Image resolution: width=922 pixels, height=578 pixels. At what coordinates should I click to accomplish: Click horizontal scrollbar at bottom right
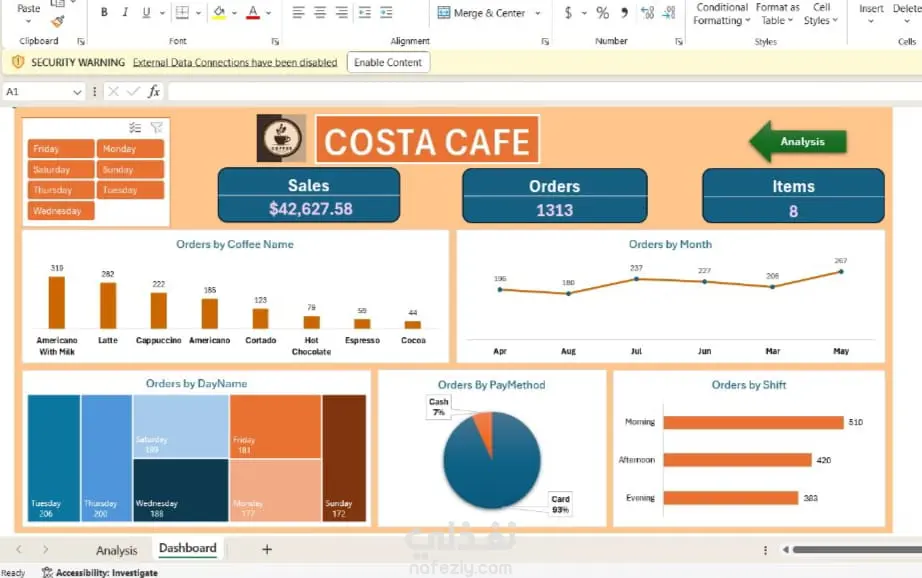click(x=857, y=550)
